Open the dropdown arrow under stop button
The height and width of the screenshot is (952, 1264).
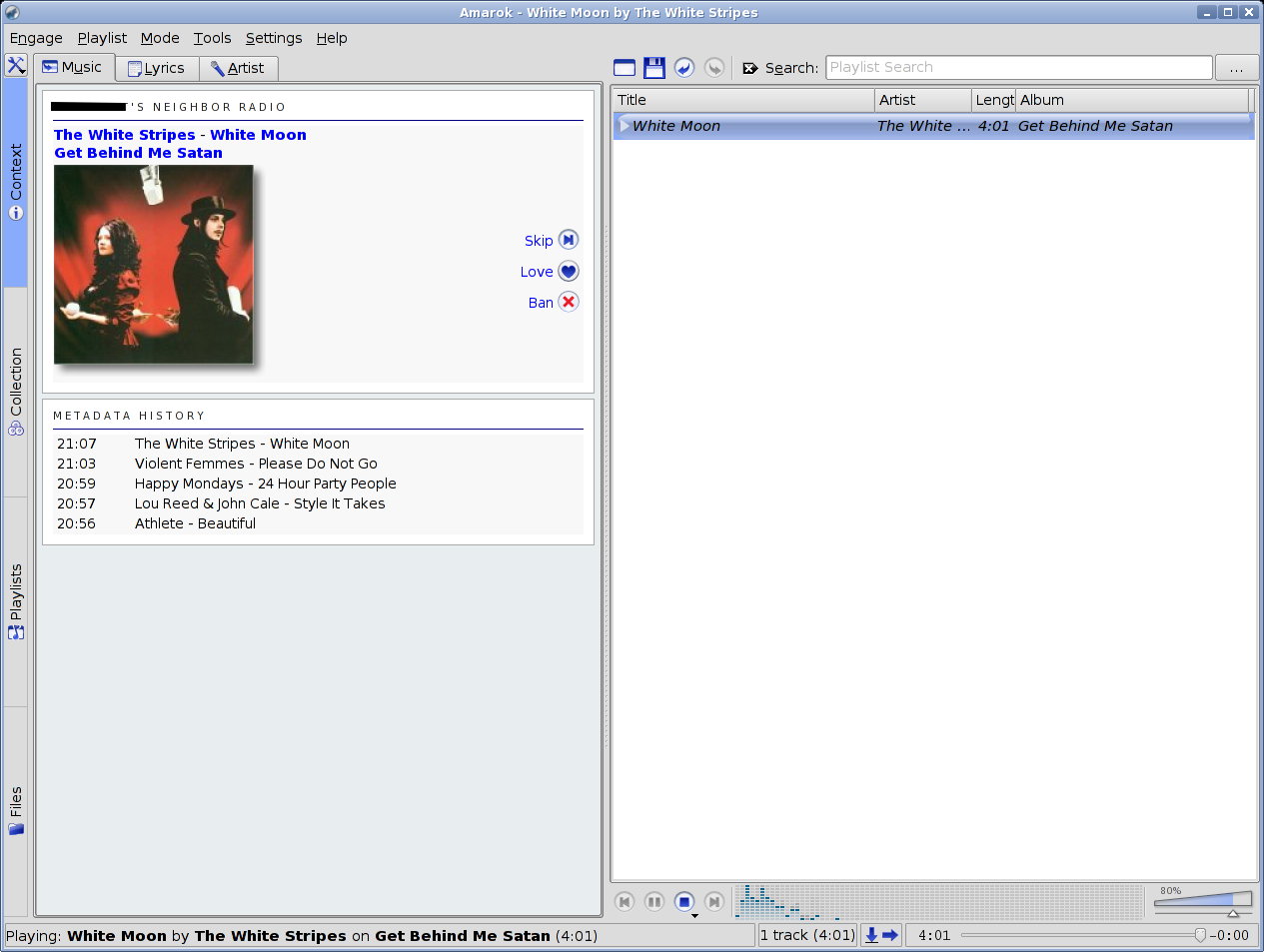(694, 916)
